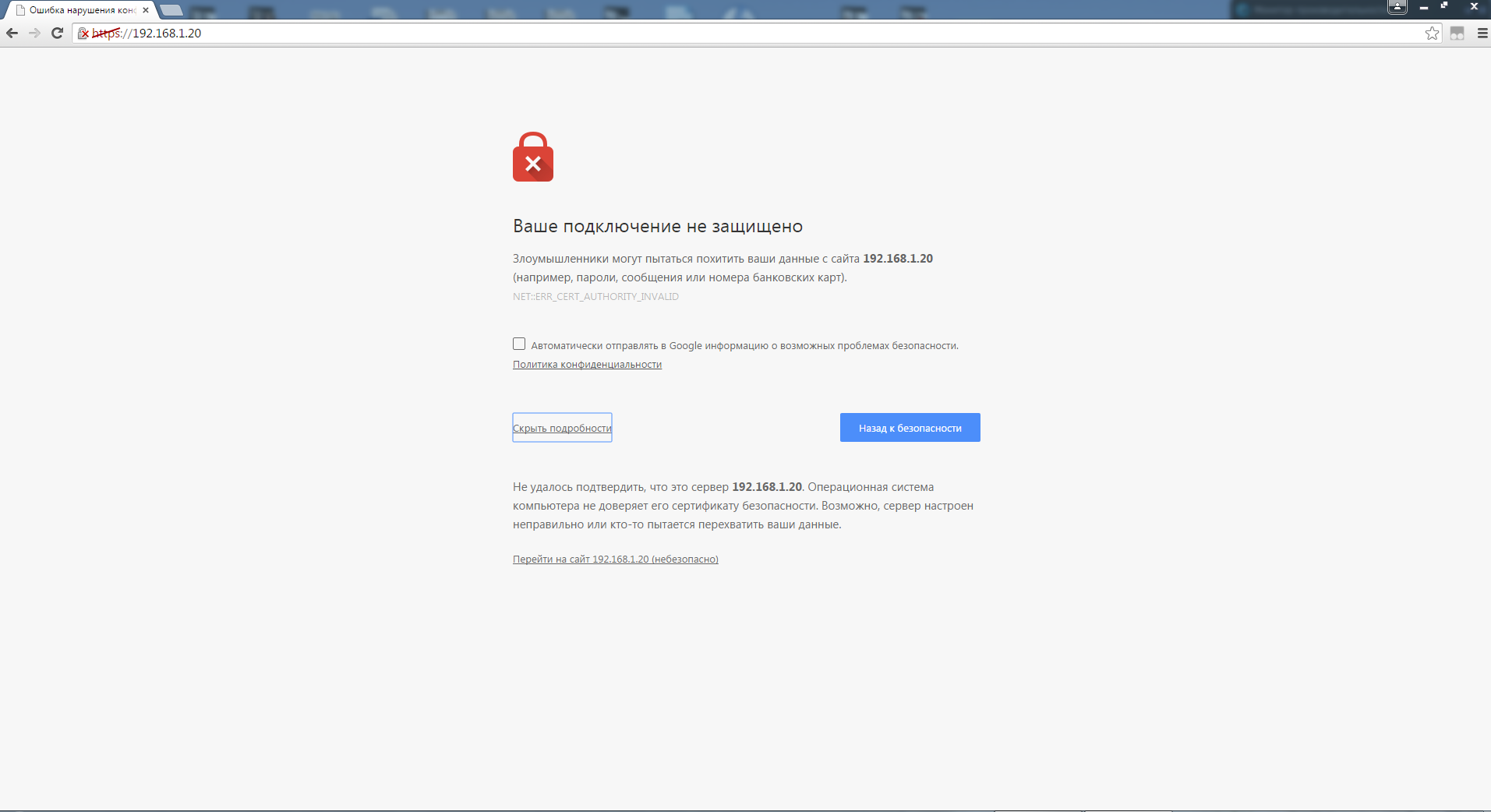The height and width of the screenshot is (812, 1491).
Task: Enable automatic reporting to Google checkbox
Action: coord(519,344)
